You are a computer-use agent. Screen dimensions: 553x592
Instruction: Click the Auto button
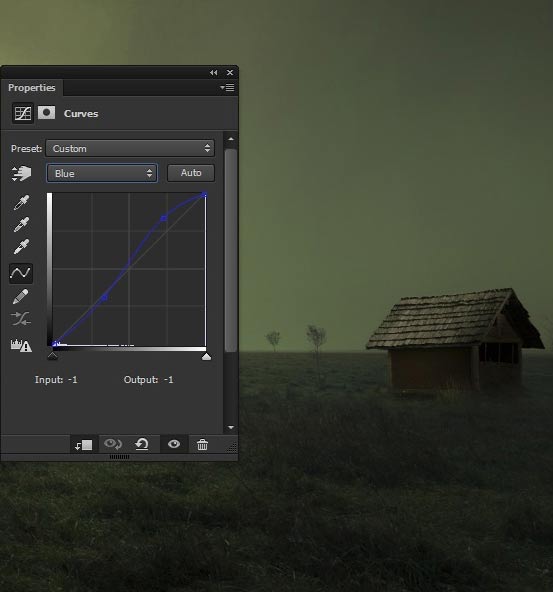click(x=191, y=173)
